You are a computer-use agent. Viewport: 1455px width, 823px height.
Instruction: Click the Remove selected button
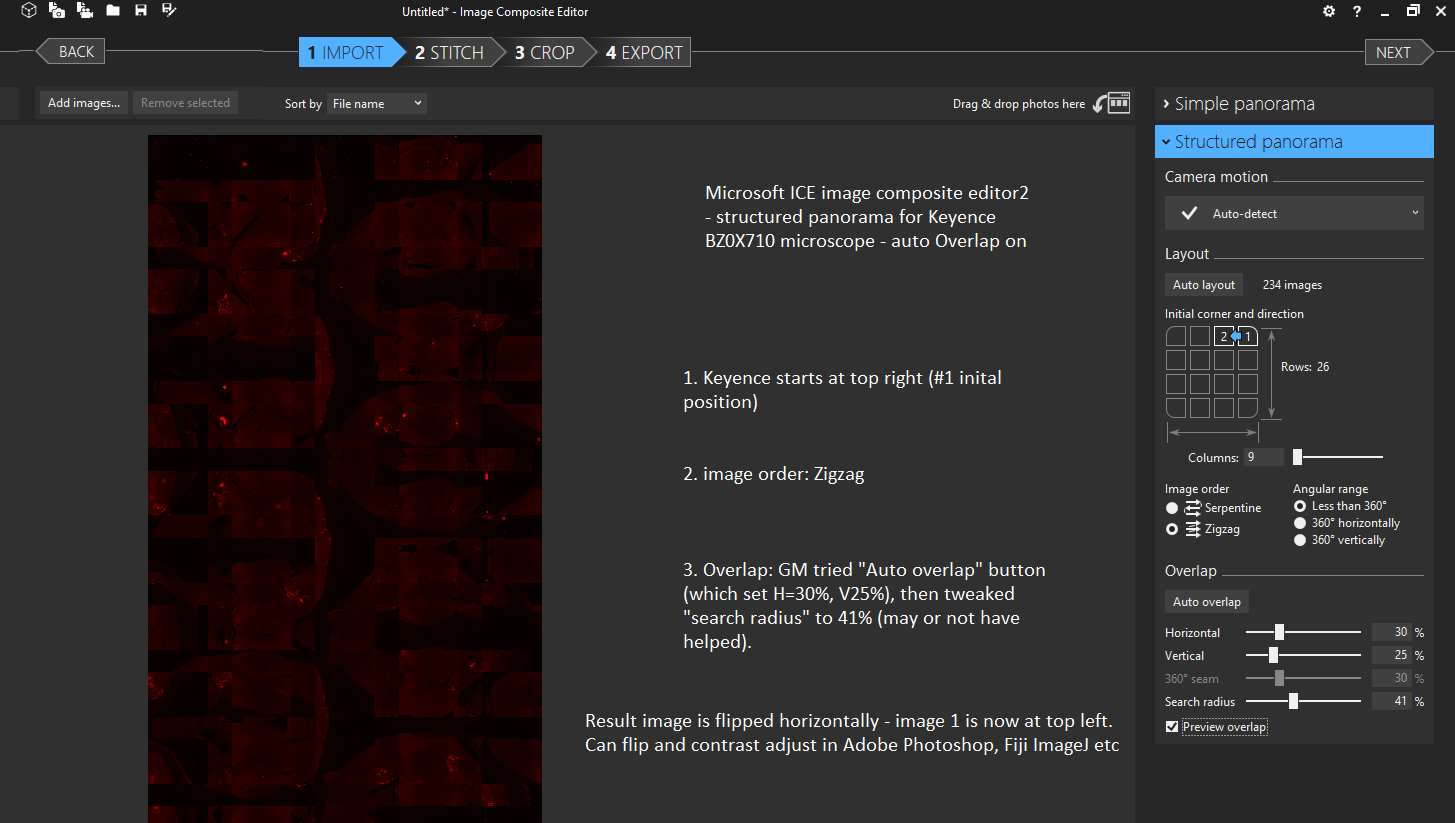[185, 103]
